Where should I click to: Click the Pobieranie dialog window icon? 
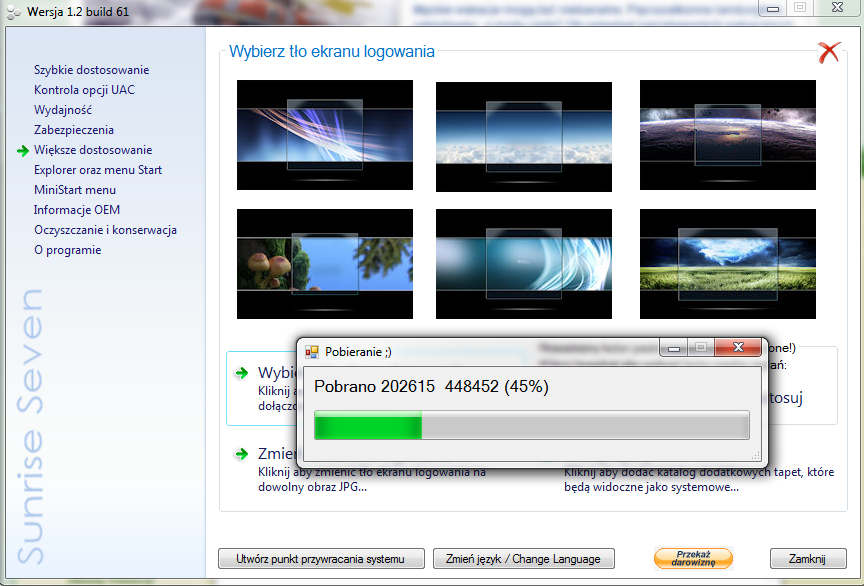312,352
